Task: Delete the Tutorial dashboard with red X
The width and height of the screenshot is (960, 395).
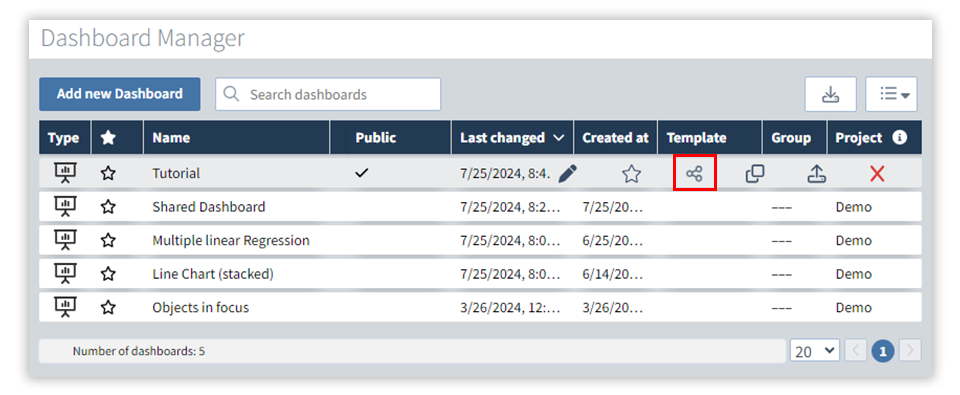Action: tap(877, 174)
